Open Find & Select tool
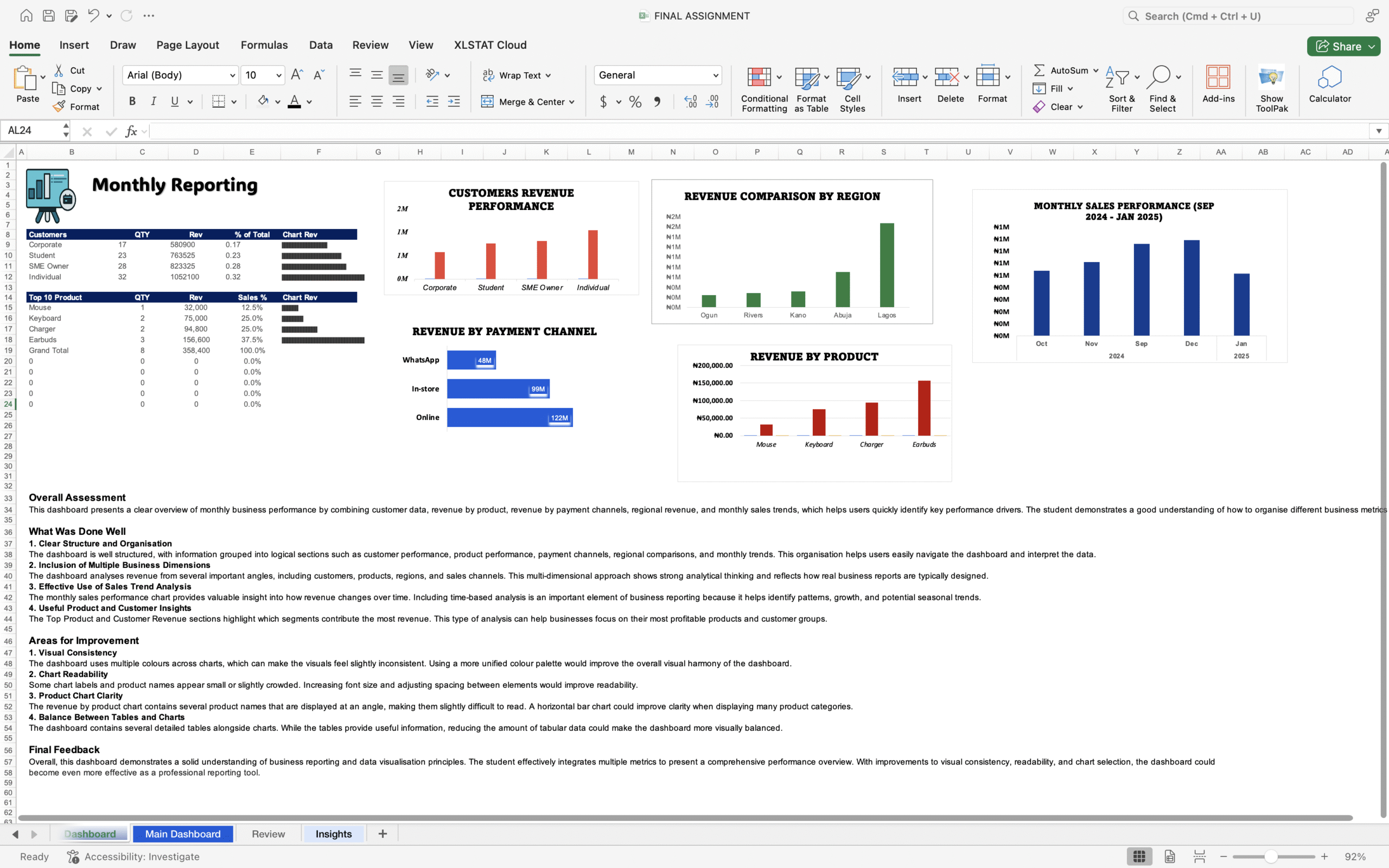1389x868 pixels. coord(1159,78)
